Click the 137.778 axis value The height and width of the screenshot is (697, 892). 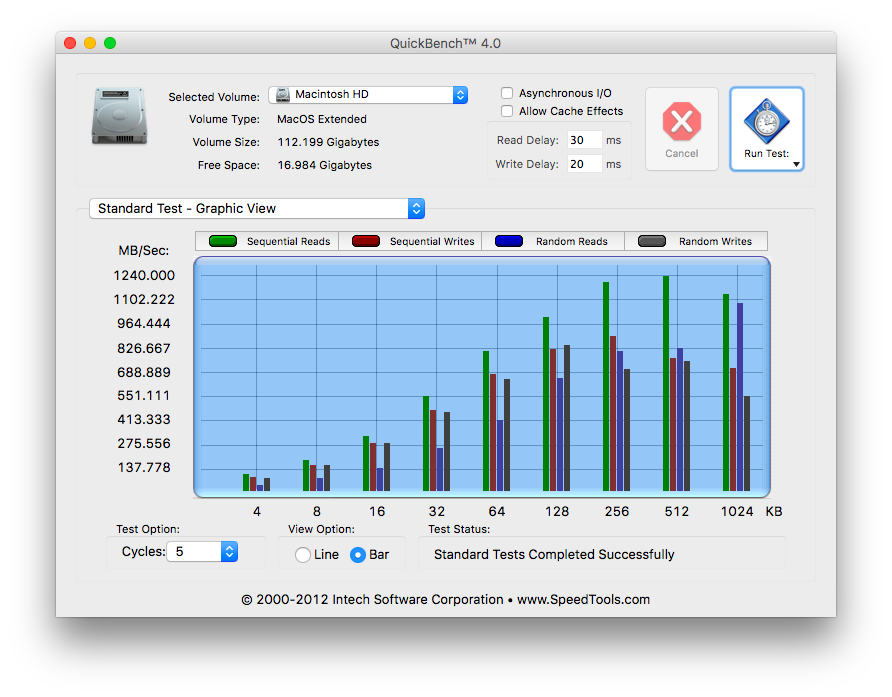pos(144,468)
